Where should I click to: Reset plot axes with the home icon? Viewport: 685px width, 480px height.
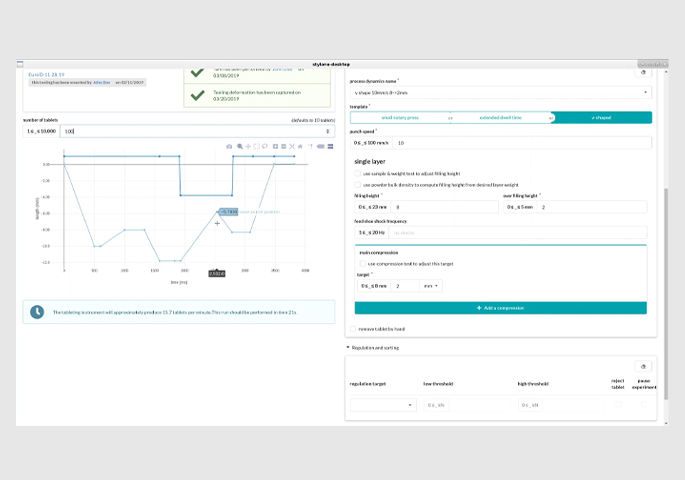coord(300,146)
